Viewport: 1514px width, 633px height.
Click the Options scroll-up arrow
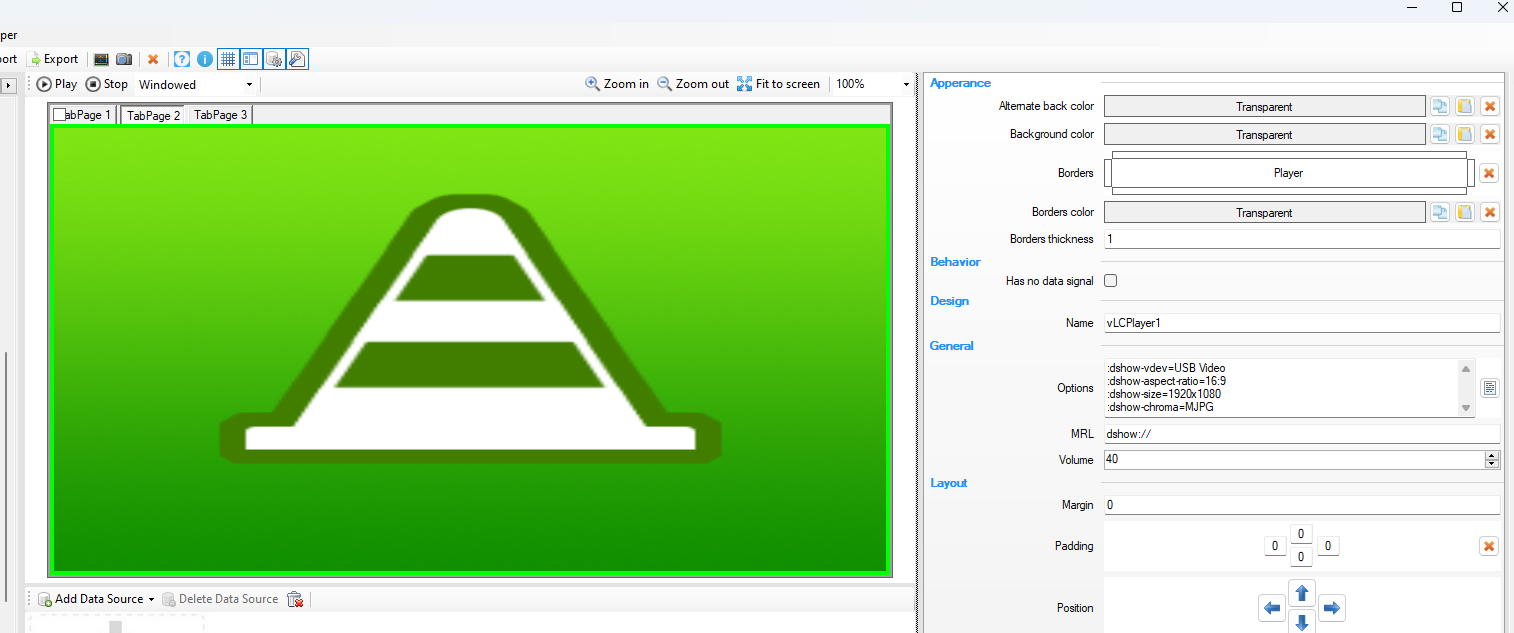click(1467, 367)
